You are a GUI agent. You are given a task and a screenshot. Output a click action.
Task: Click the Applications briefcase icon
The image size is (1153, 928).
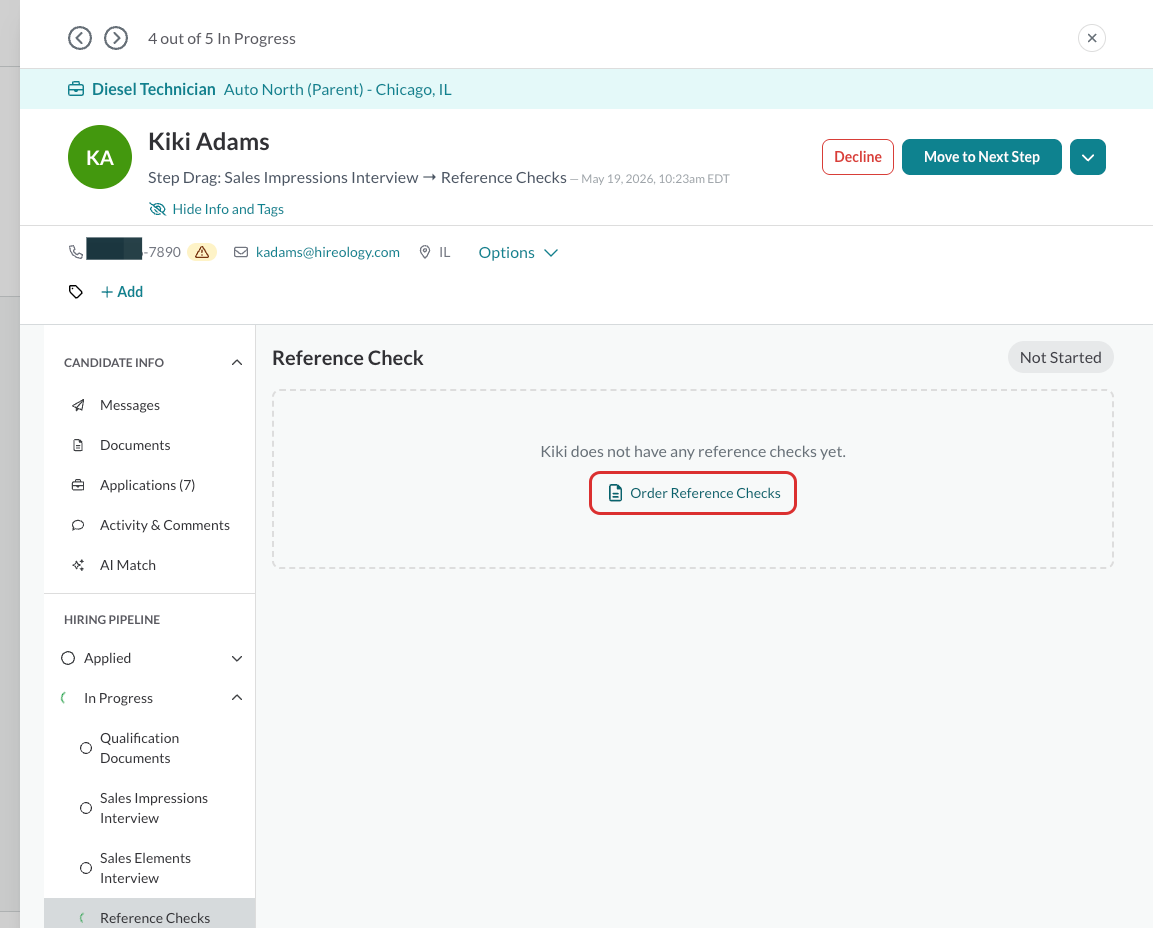click(78, 485)
